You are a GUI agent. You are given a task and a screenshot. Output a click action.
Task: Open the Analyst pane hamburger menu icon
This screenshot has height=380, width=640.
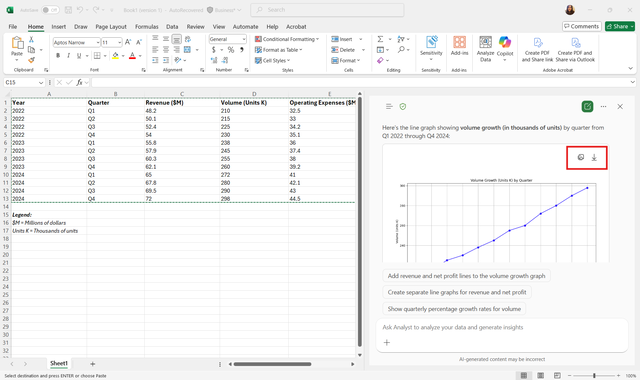tap(389, 107)
